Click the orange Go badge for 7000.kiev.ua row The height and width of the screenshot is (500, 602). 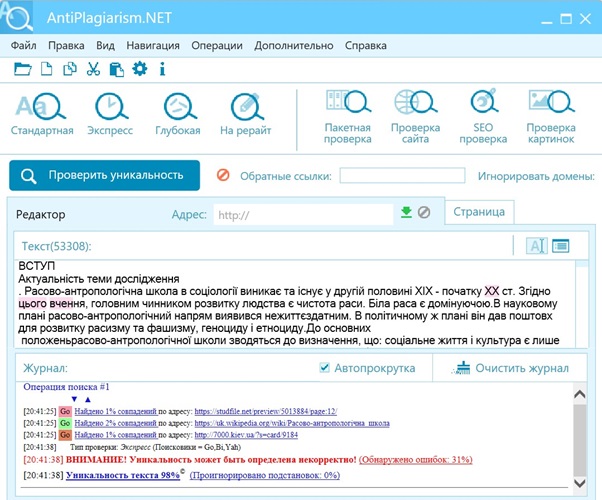coord(65,435)
